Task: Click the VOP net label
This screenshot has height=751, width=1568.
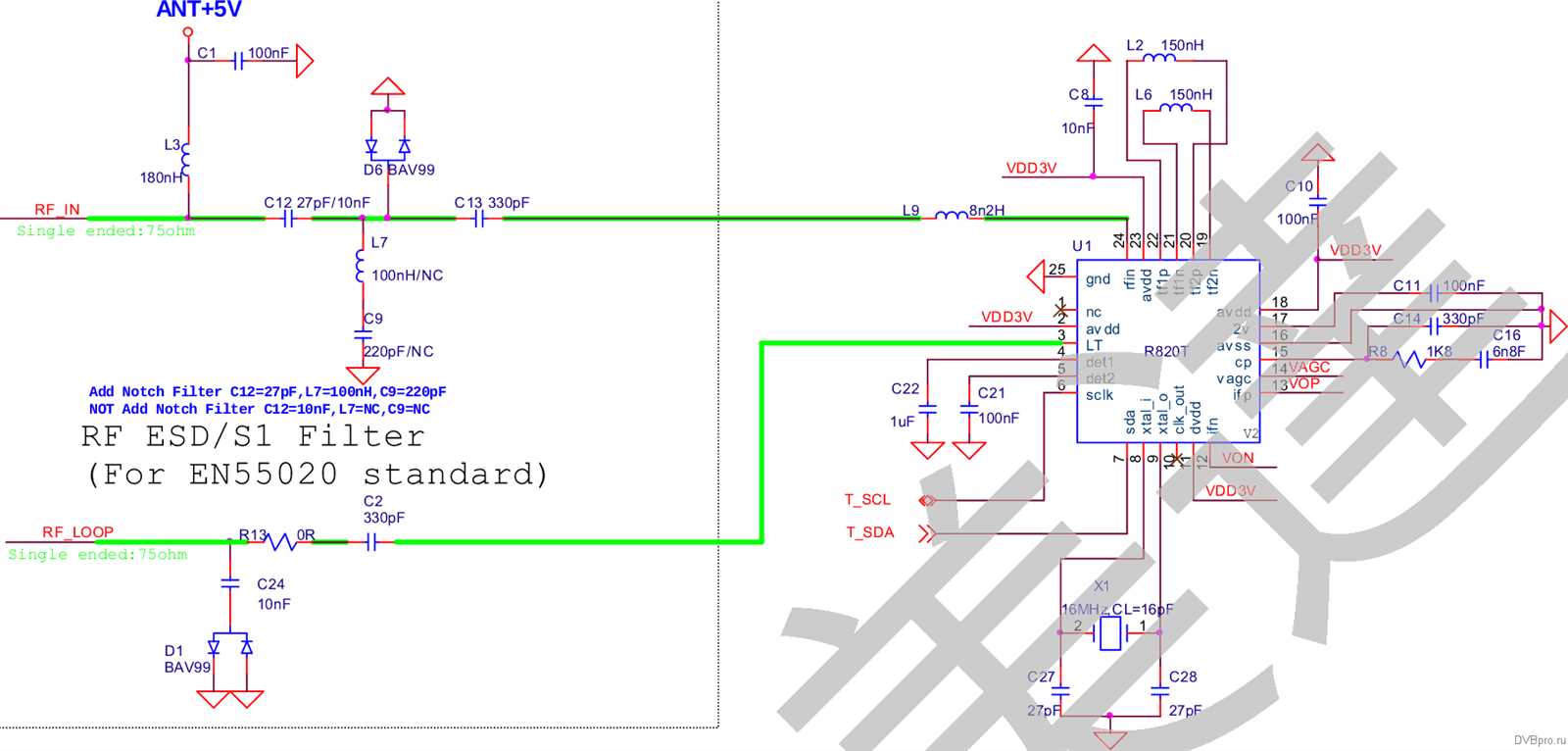Action: tap(1303, 383)
